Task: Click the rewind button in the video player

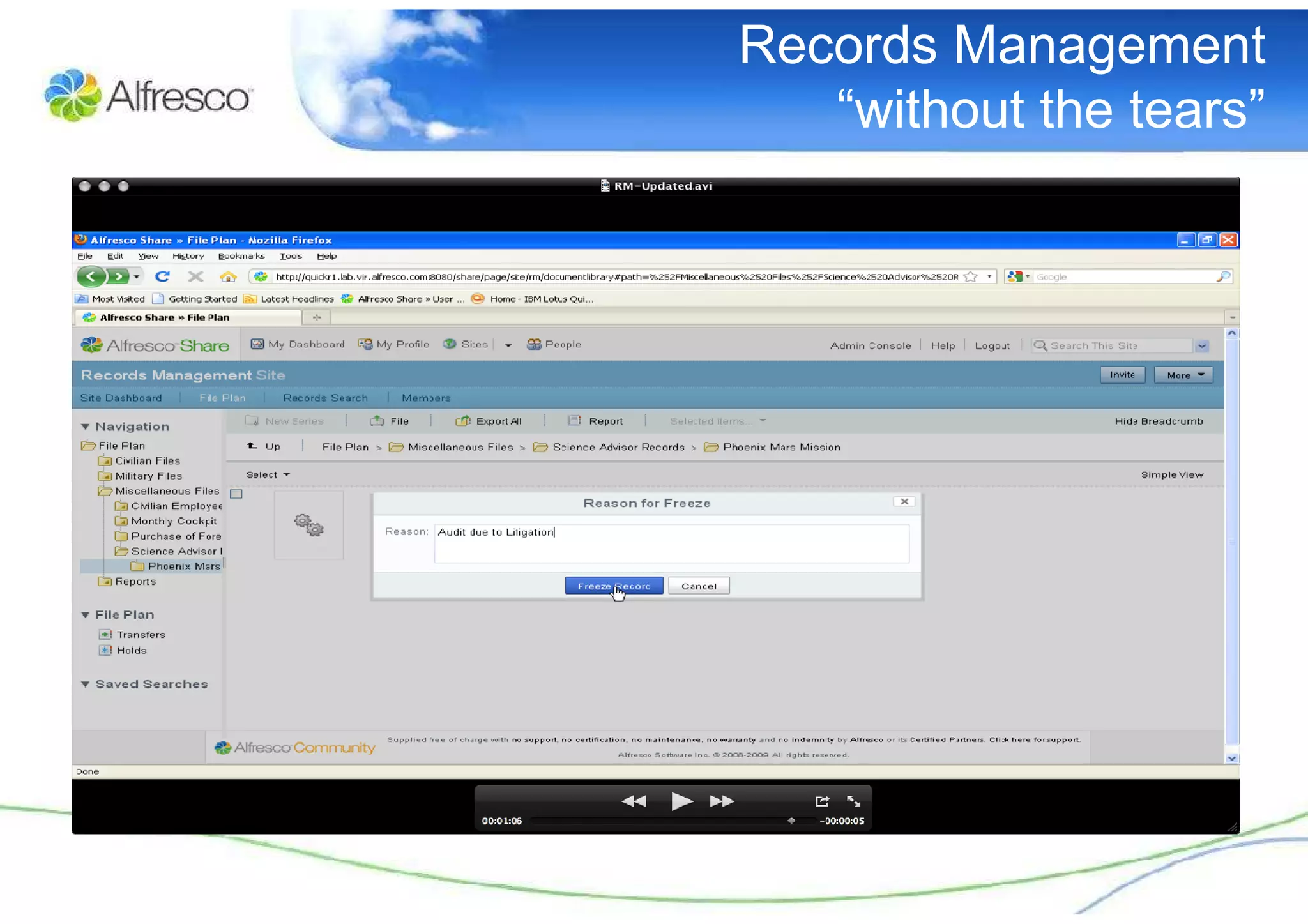Action: [x=634, y=801]
